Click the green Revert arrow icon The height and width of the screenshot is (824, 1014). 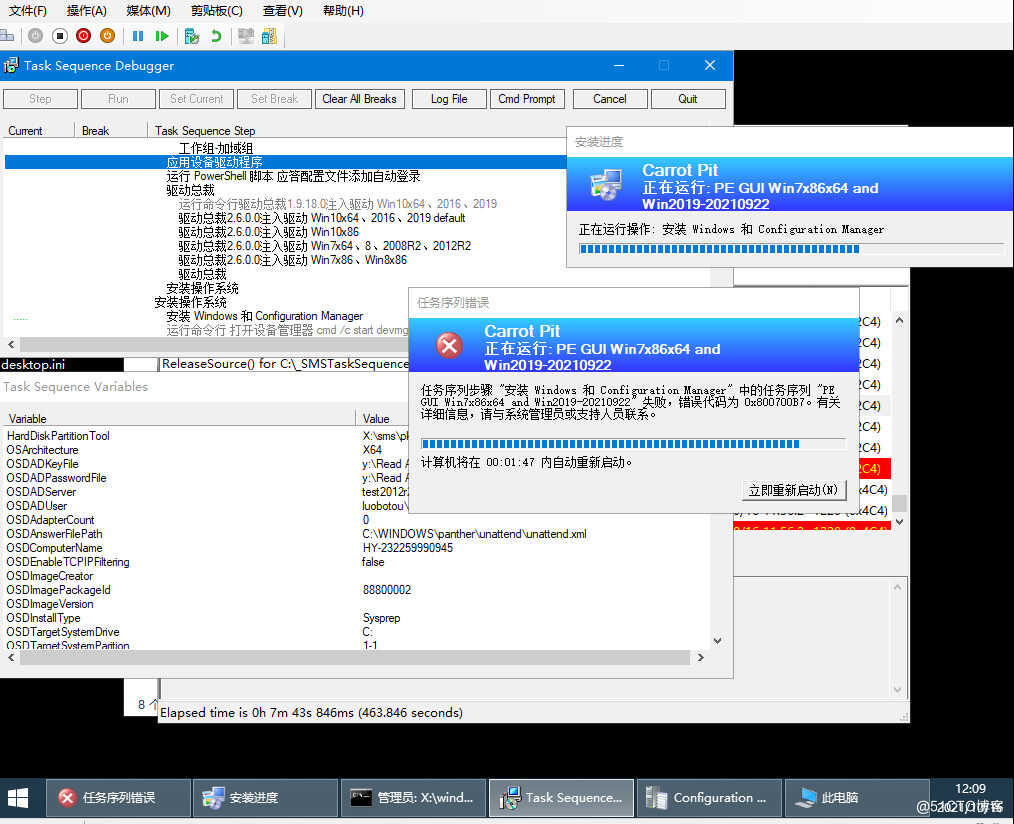(x=216, y=36)
